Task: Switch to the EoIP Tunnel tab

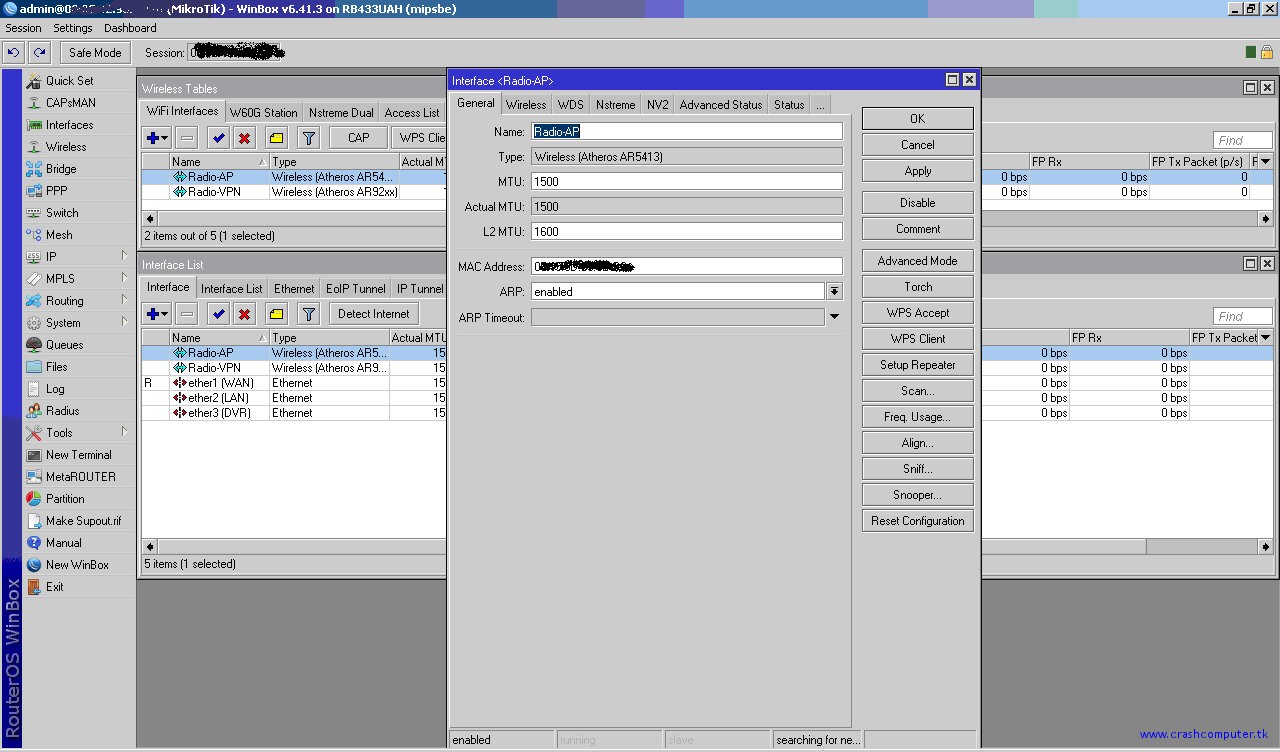Action: point(356,289)
